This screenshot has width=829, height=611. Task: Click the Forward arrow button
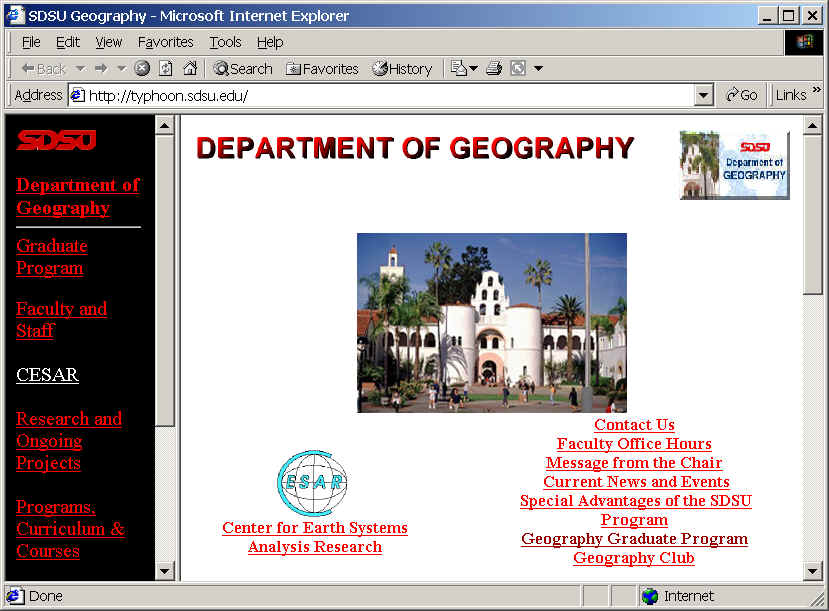point(101,69)
